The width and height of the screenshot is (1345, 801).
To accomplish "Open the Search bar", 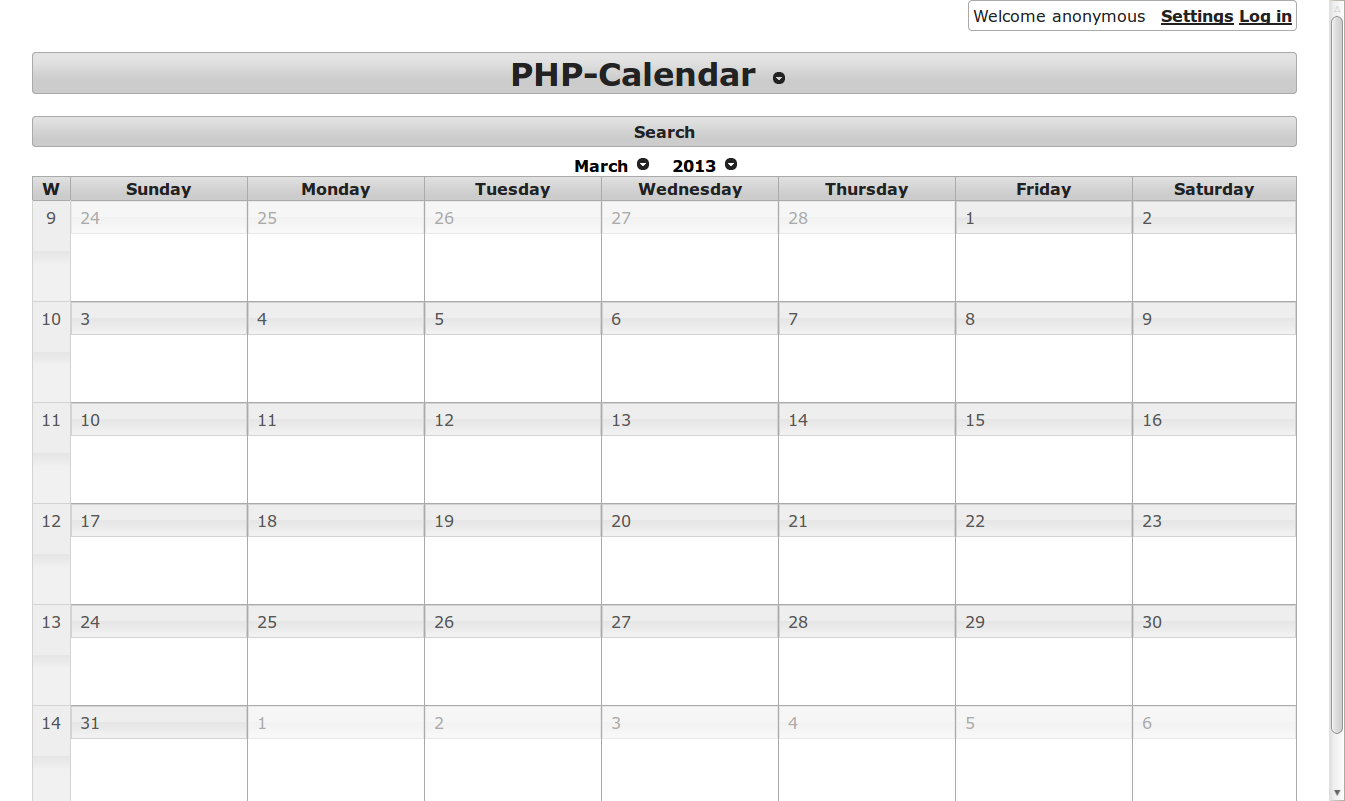I will pyautogui.click(x=663, y=131).
